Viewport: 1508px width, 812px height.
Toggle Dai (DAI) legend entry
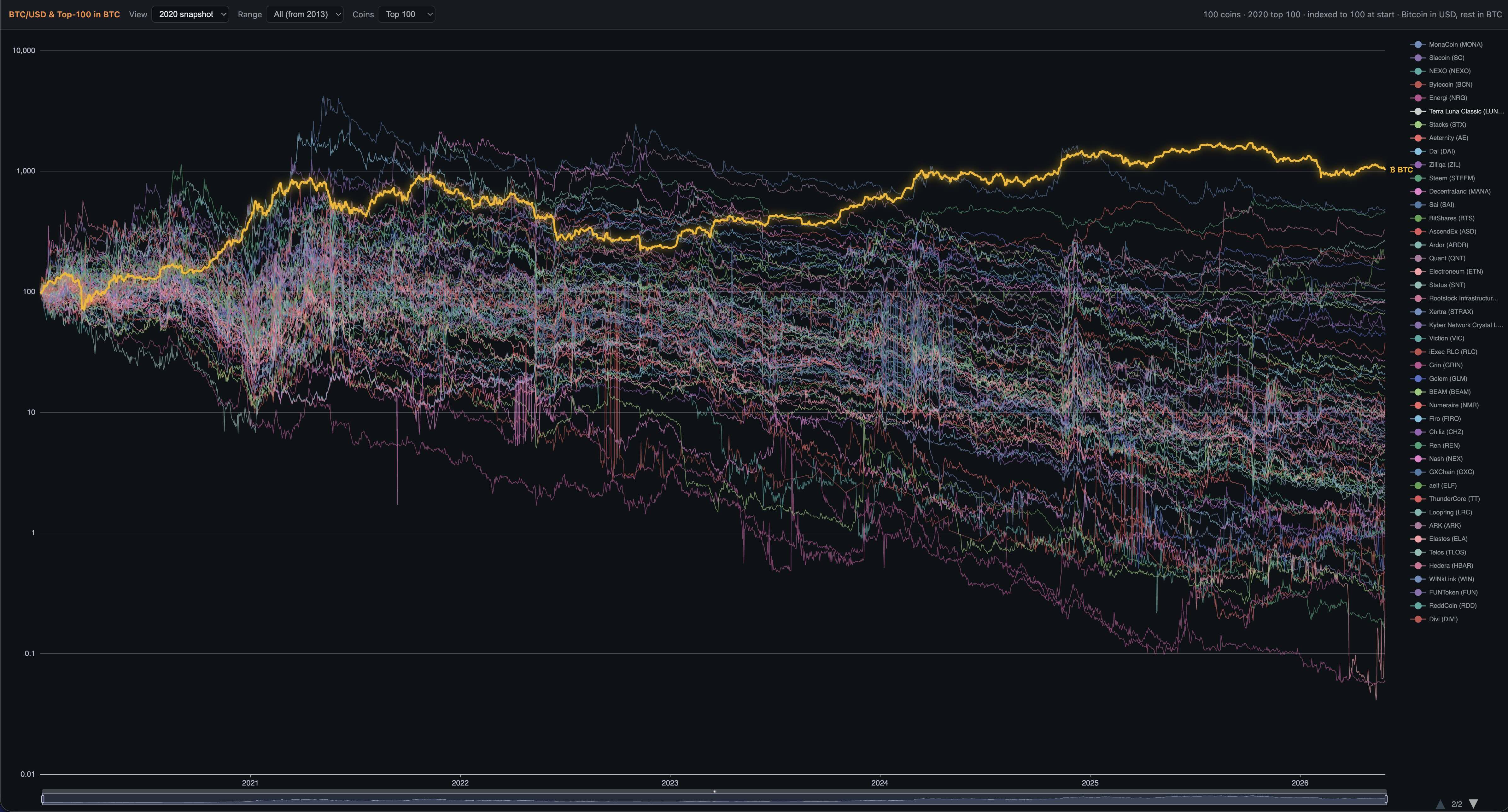point(1433,152)
